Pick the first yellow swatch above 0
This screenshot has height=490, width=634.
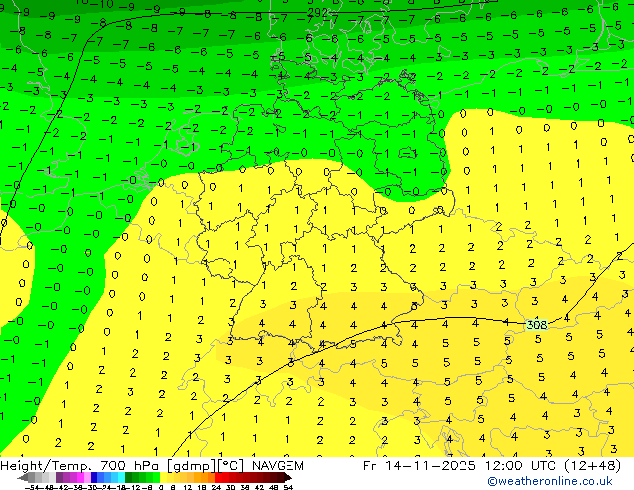[163, 477]
